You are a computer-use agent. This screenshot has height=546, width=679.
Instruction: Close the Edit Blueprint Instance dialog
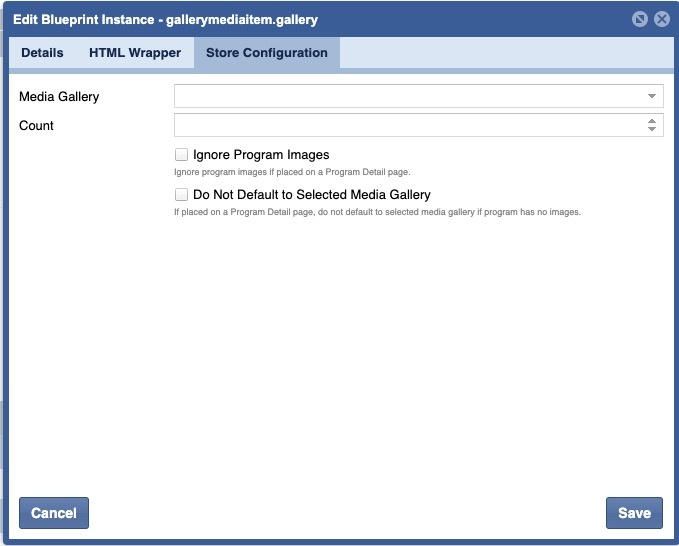[661, 19]
